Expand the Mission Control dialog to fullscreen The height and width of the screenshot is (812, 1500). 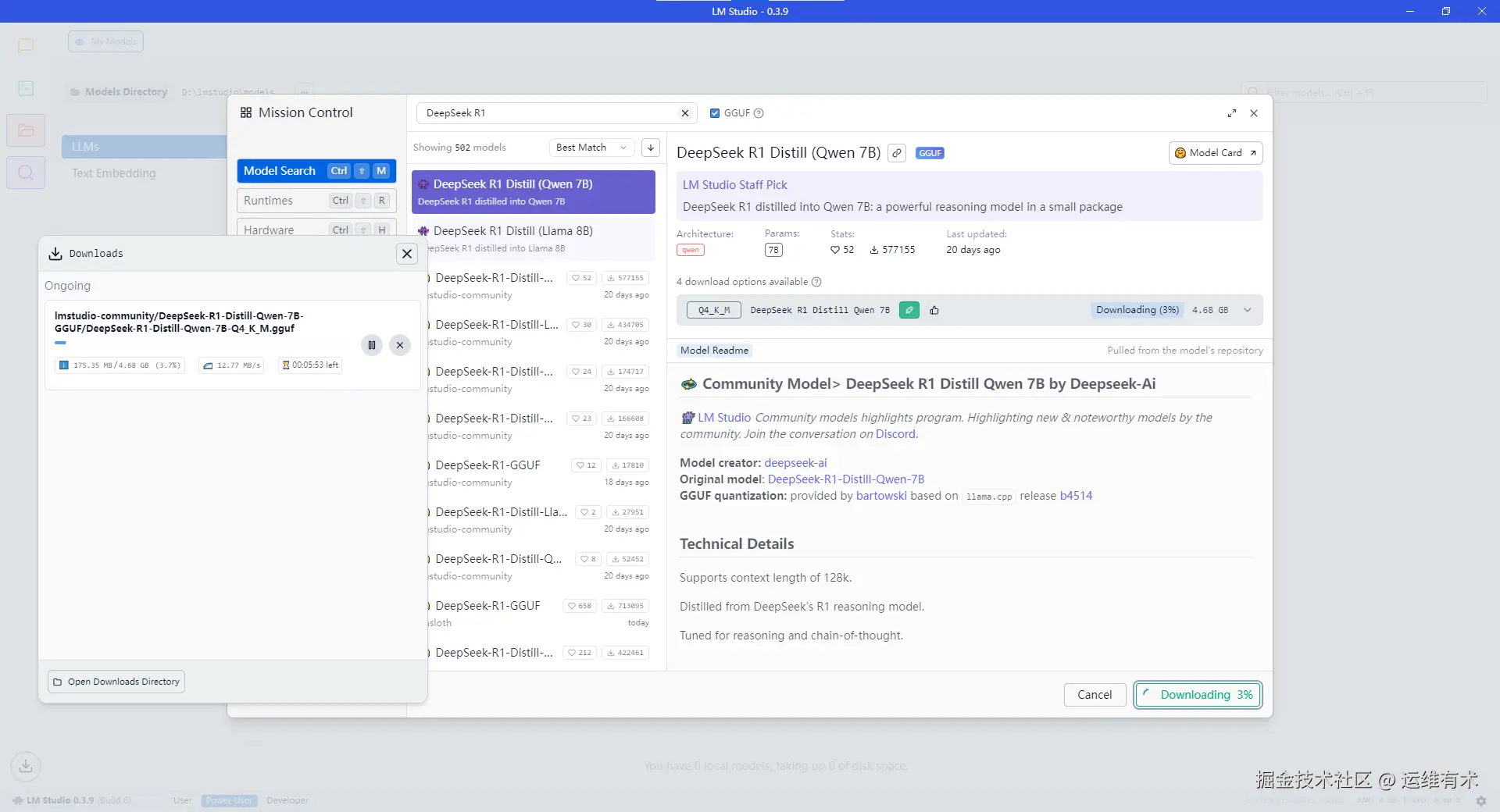(1232, 113)
